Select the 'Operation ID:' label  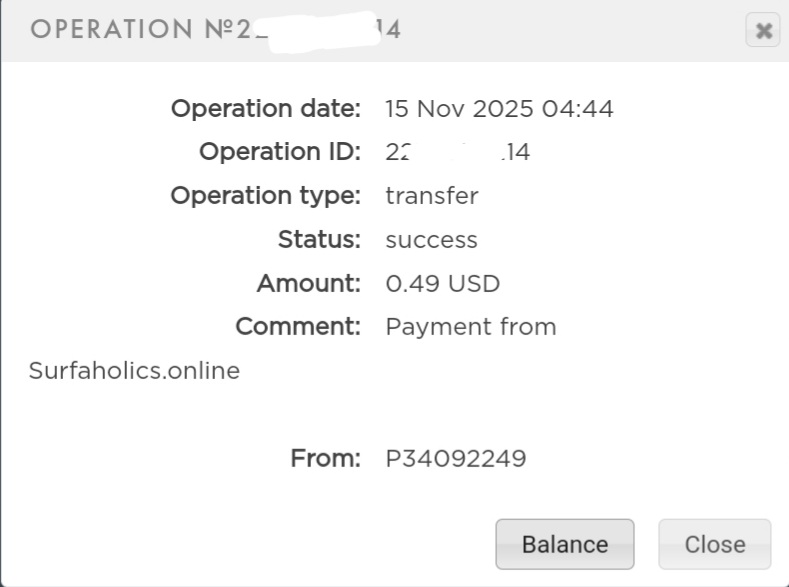(x=279, y=153)
